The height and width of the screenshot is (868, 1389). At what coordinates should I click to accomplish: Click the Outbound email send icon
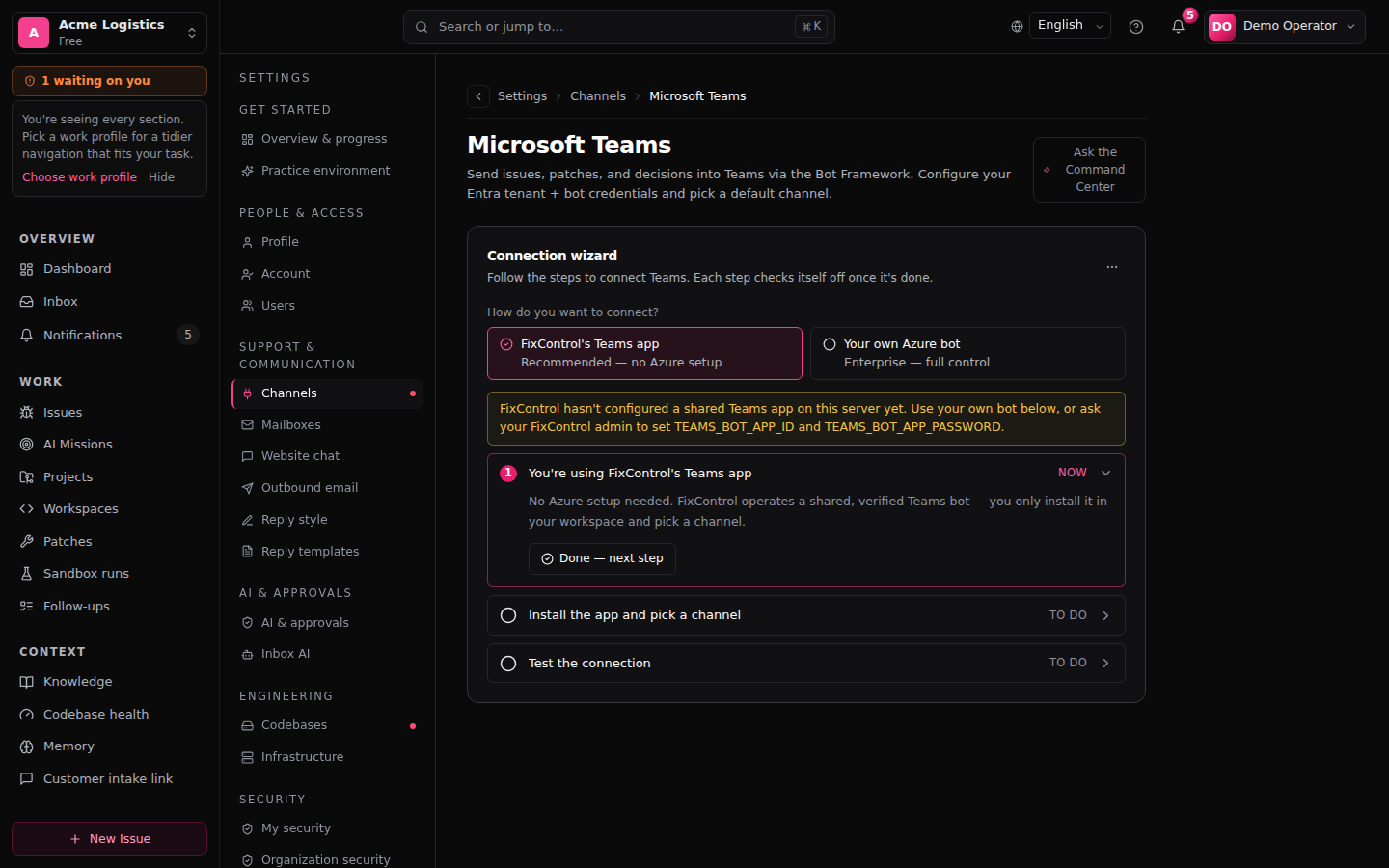click(248, 488)
